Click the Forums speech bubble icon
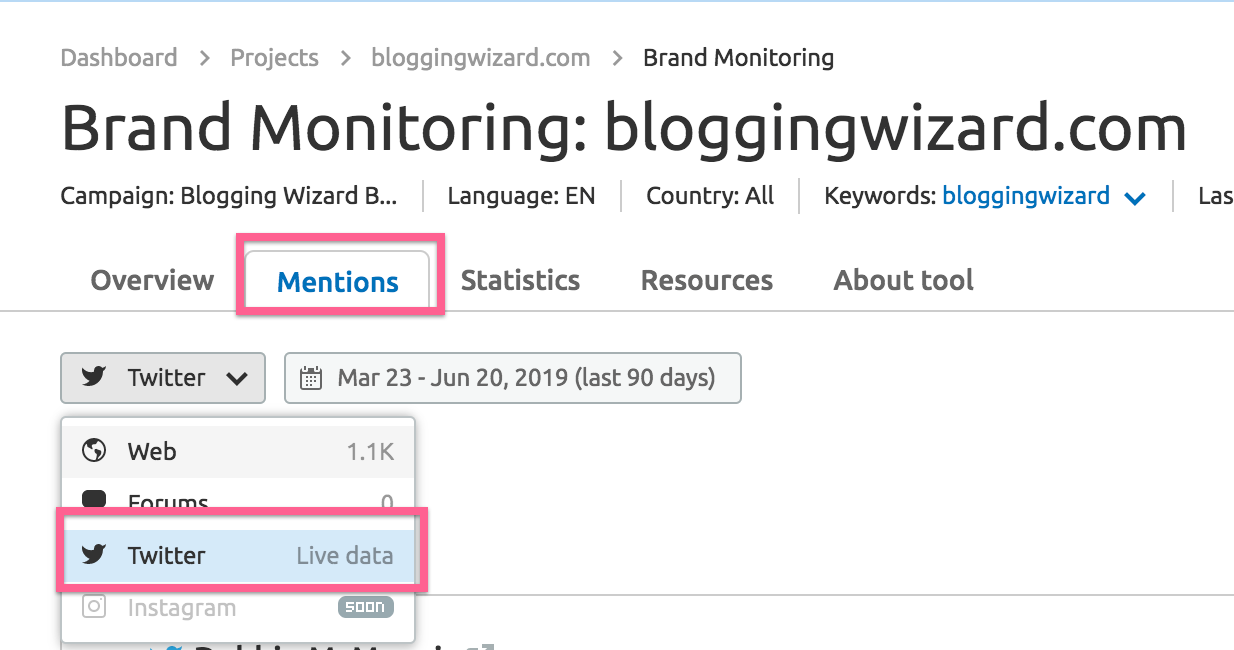 coord(94,500)
